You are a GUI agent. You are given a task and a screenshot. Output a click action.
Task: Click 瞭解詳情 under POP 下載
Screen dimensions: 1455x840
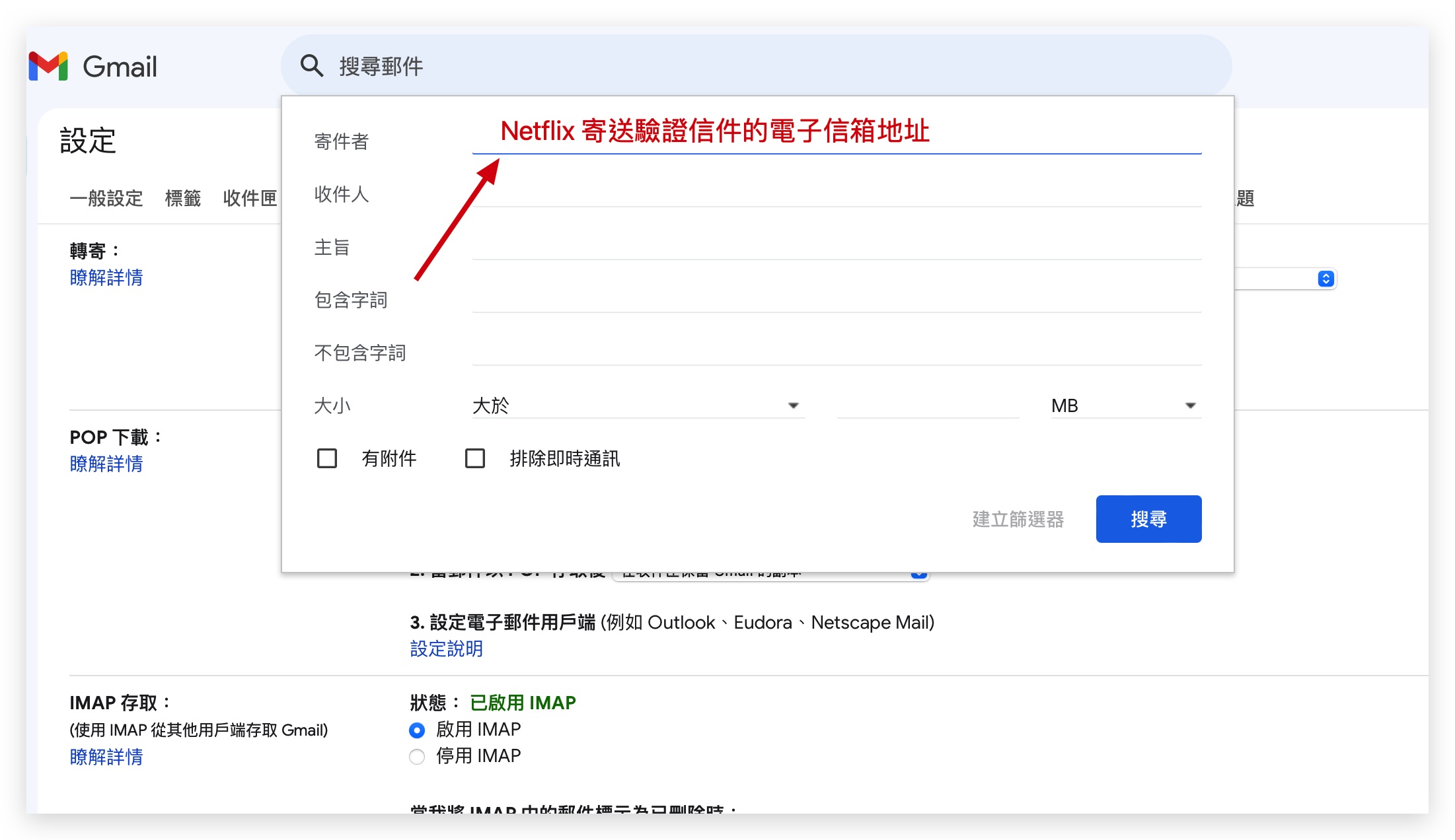[x=106, y=464]
